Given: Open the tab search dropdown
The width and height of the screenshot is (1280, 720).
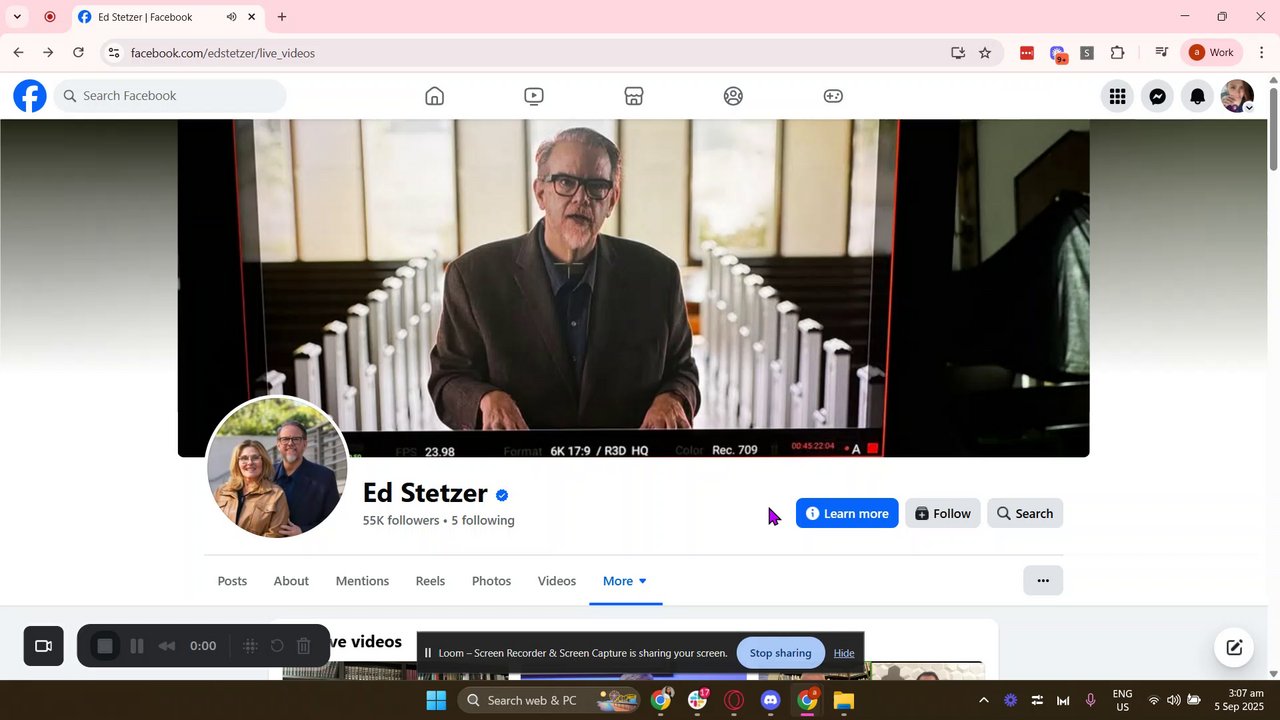Looking at the screenshot, I should [17, 17].
